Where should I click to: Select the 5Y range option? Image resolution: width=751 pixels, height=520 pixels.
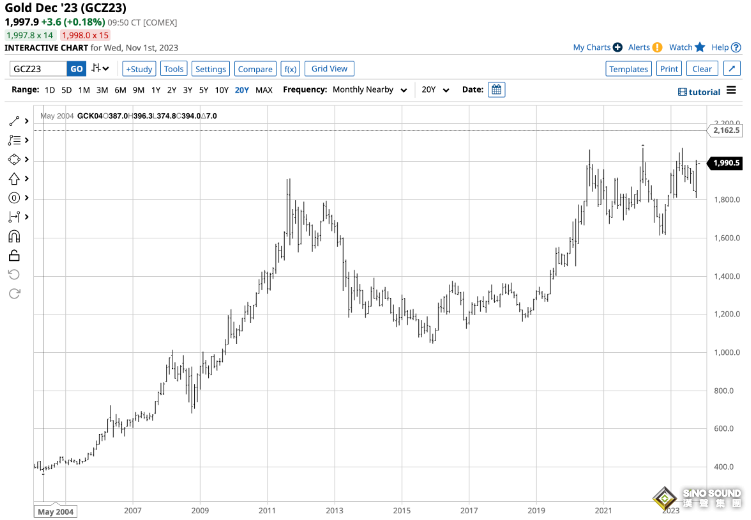[203, 90]
